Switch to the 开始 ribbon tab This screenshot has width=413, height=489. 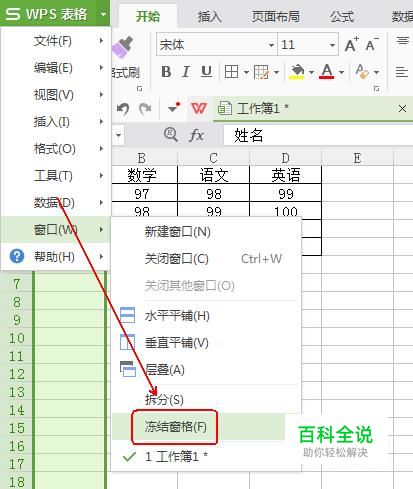click(148, 16)
